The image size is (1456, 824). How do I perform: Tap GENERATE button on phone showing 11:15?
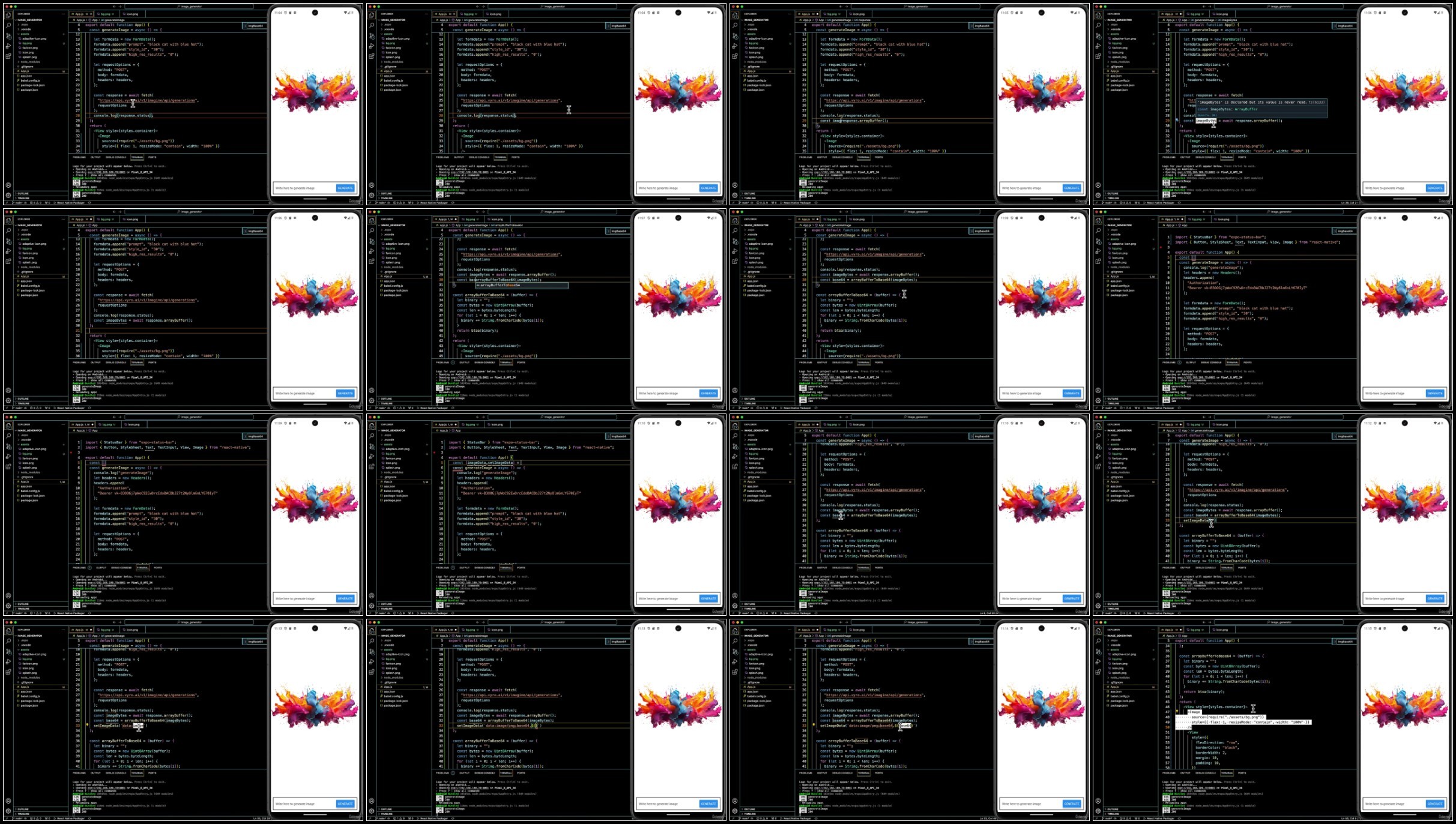[x=1435, y=804]
